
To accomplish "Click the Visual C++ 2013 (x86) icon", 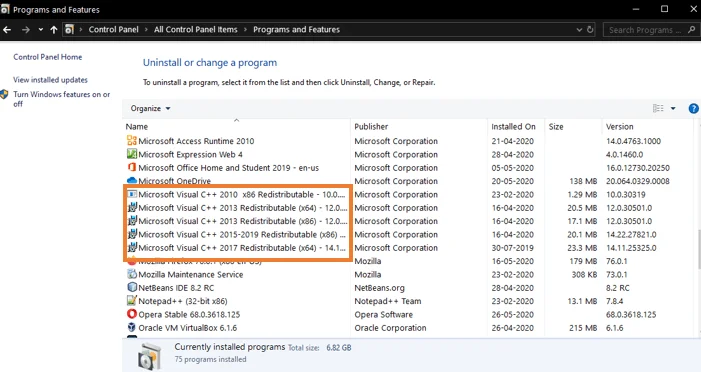I will pyautogui.click(x=132, y=220).
